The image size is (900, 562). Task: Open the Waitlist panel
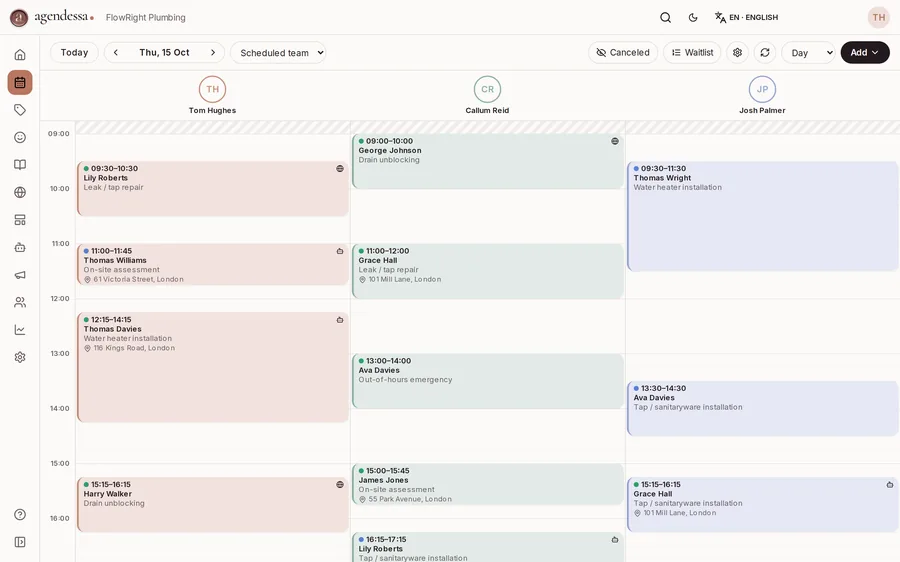pyautogui.click(x=692, y=52)
